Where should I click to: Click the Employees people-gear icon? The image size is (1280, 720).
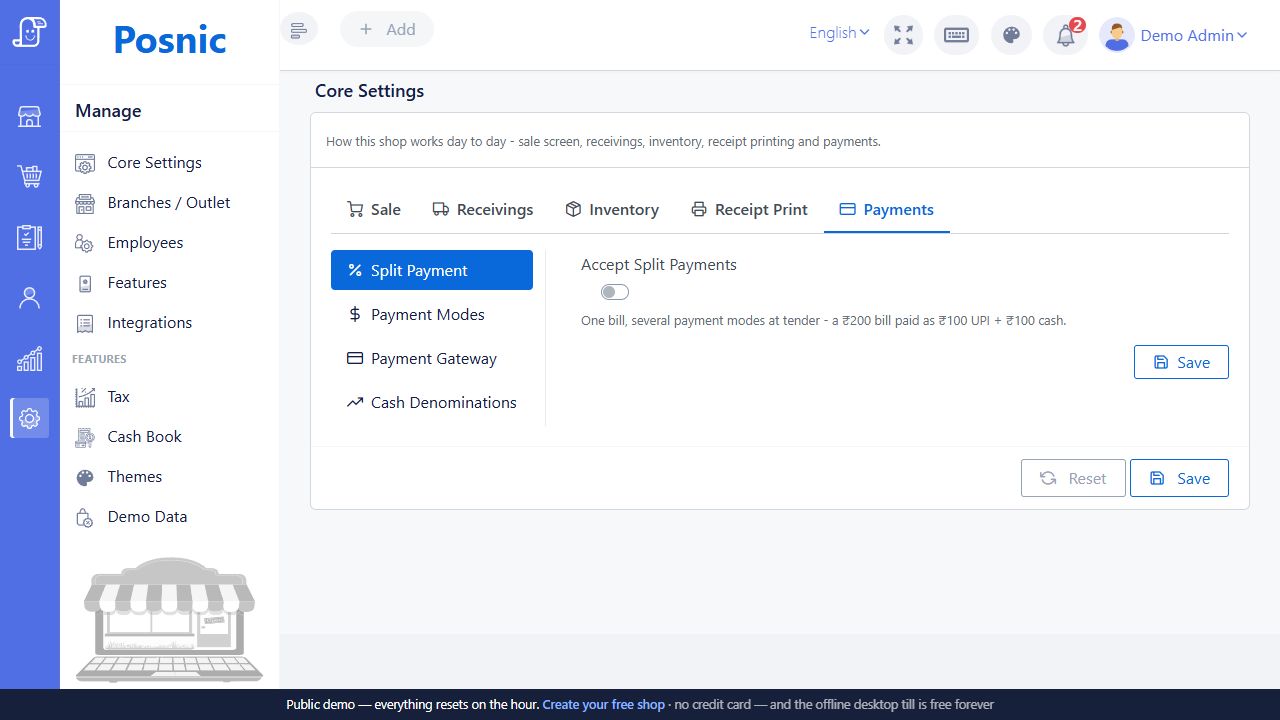tap(85, 243)
